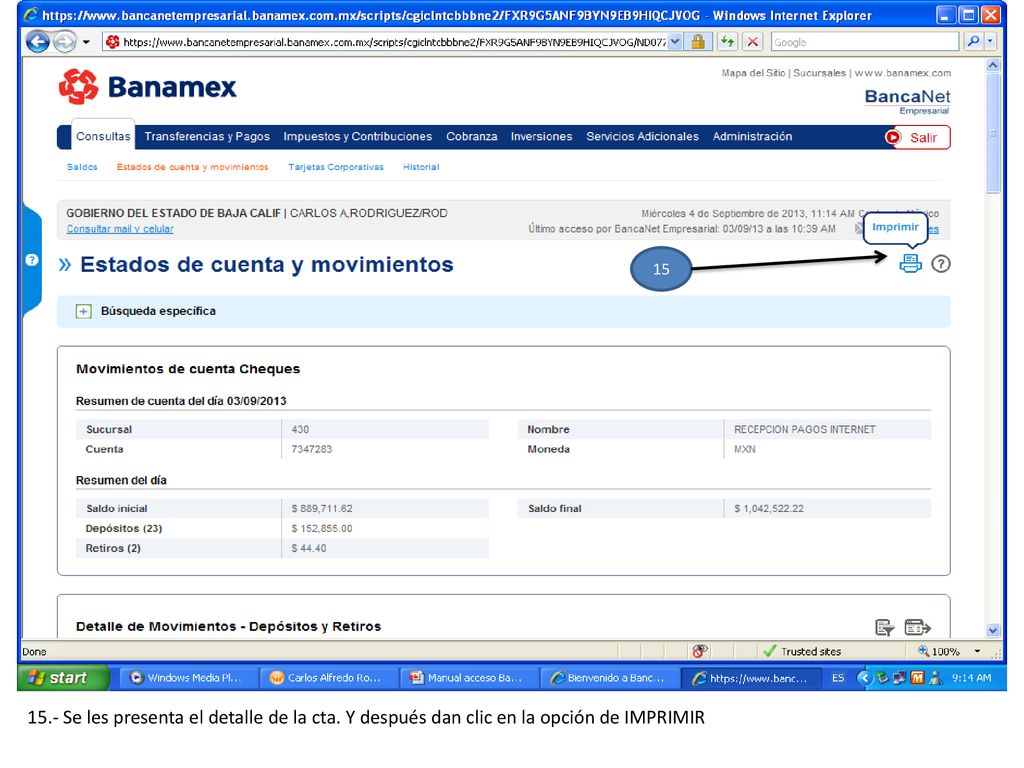Click the tray expand arrow icon
The height and width of the screenshot is (768, 1024).
864,678
